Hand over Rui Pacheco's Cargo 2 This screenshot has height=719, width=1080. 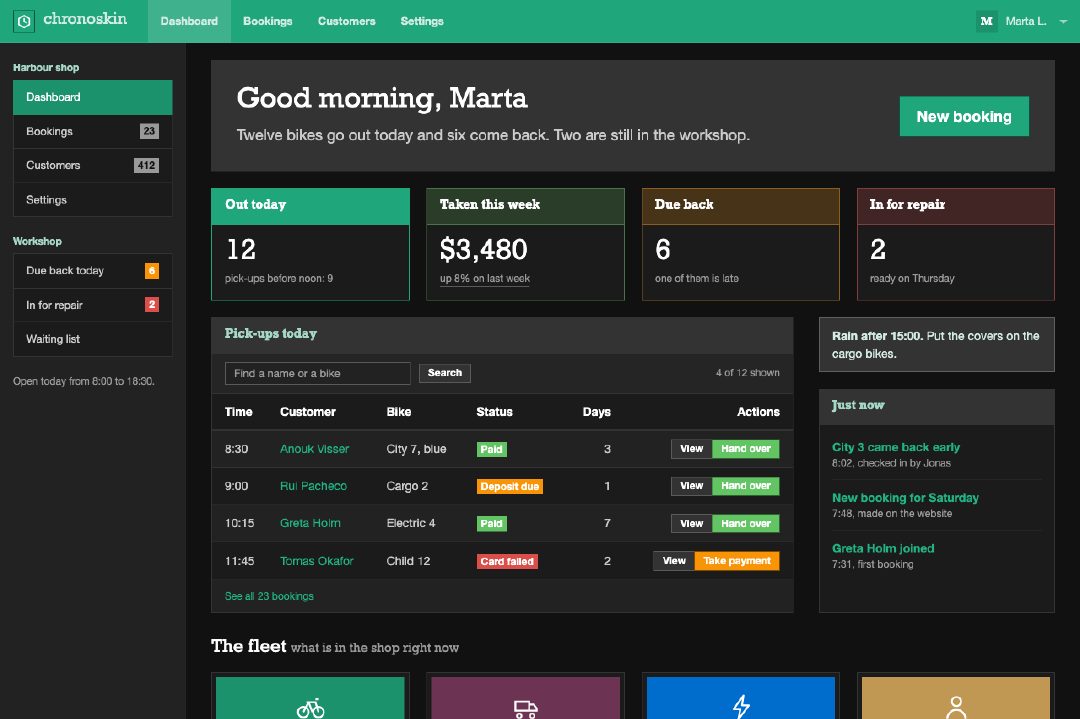click(745, 486)
